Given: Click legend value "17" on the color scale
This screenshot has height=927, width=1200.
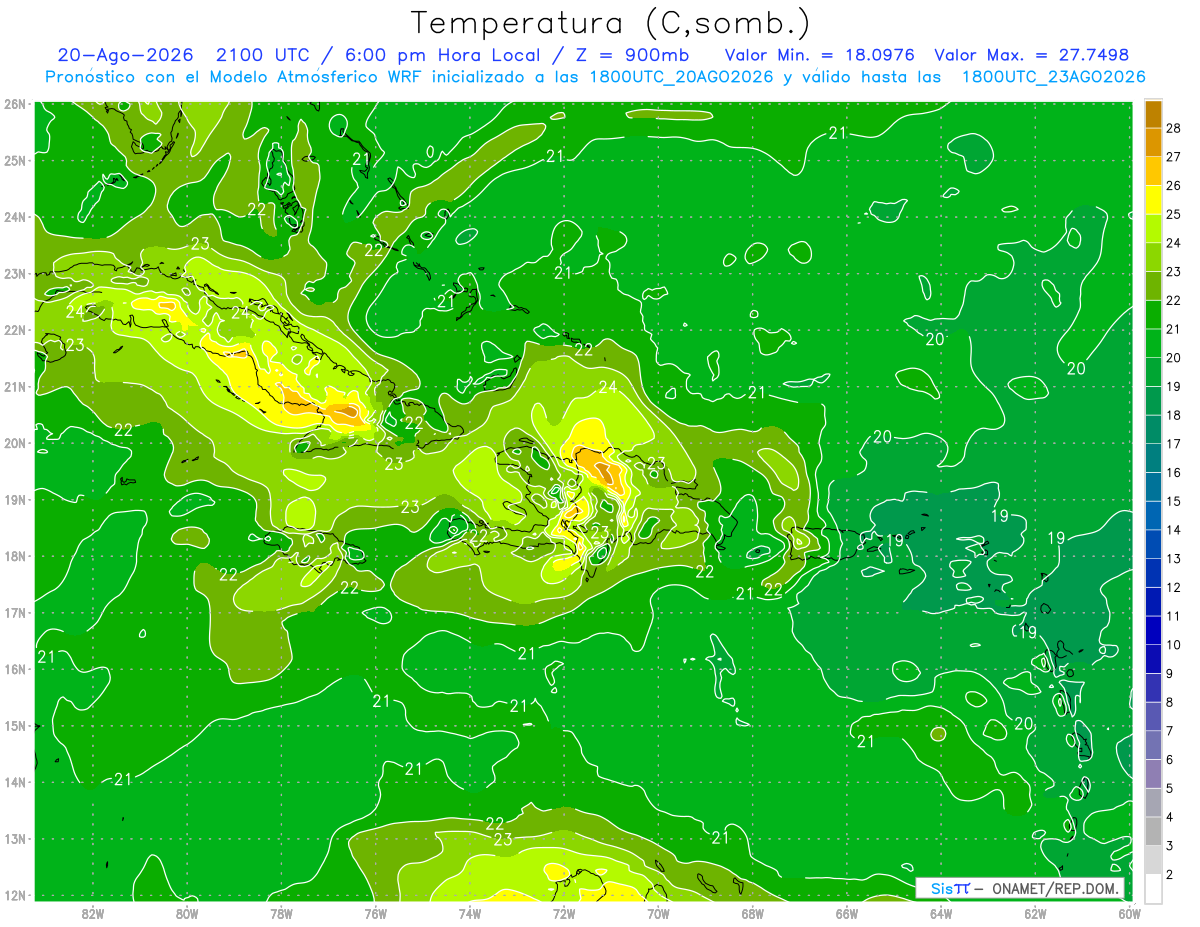Looking at the screenshot, I should tap(1174, 444).
